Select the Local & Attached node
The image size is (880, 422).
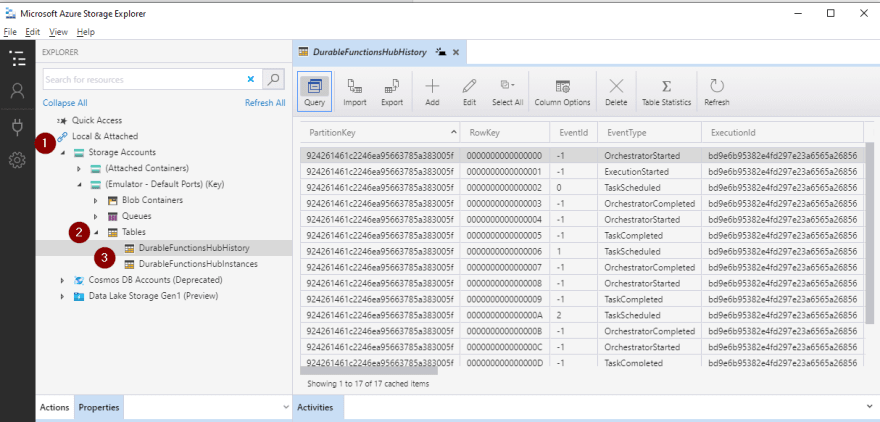click(x=104, y=136)
